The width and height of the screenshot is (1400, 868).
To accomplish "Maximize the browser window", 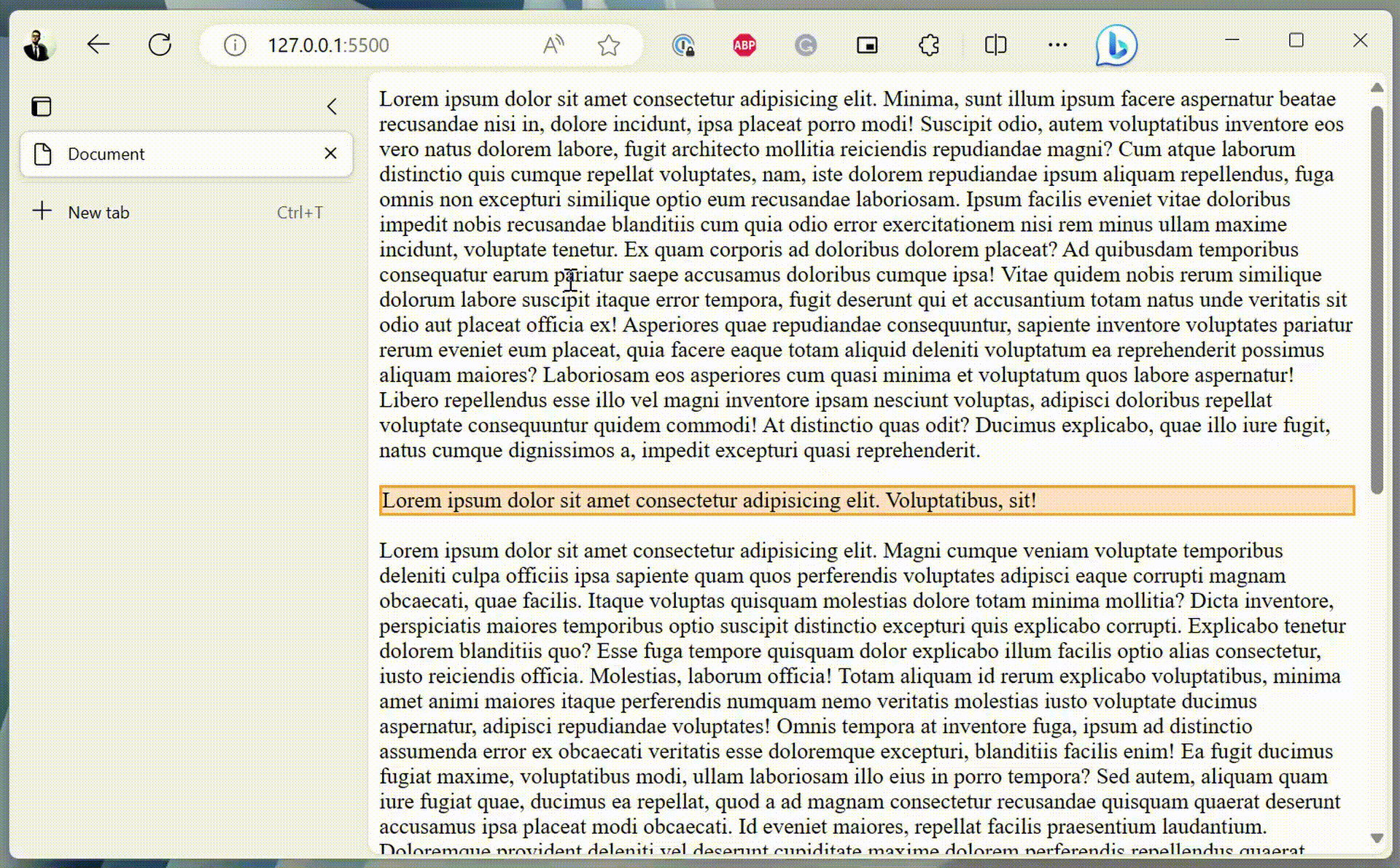I will [x=1296, y=40].
